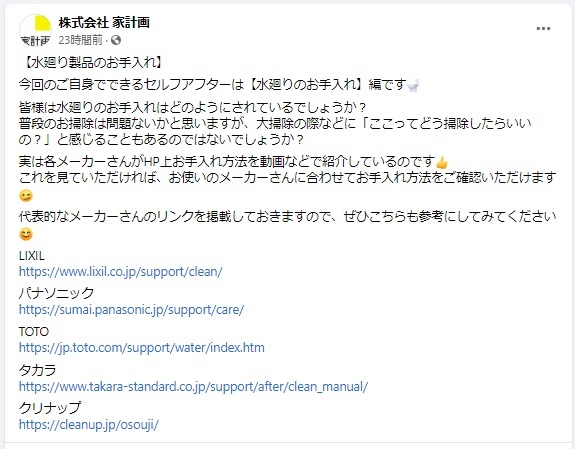
Task: Click the 【水廻り製品のお手入れ】 heading text
Action: coord(93,63)
